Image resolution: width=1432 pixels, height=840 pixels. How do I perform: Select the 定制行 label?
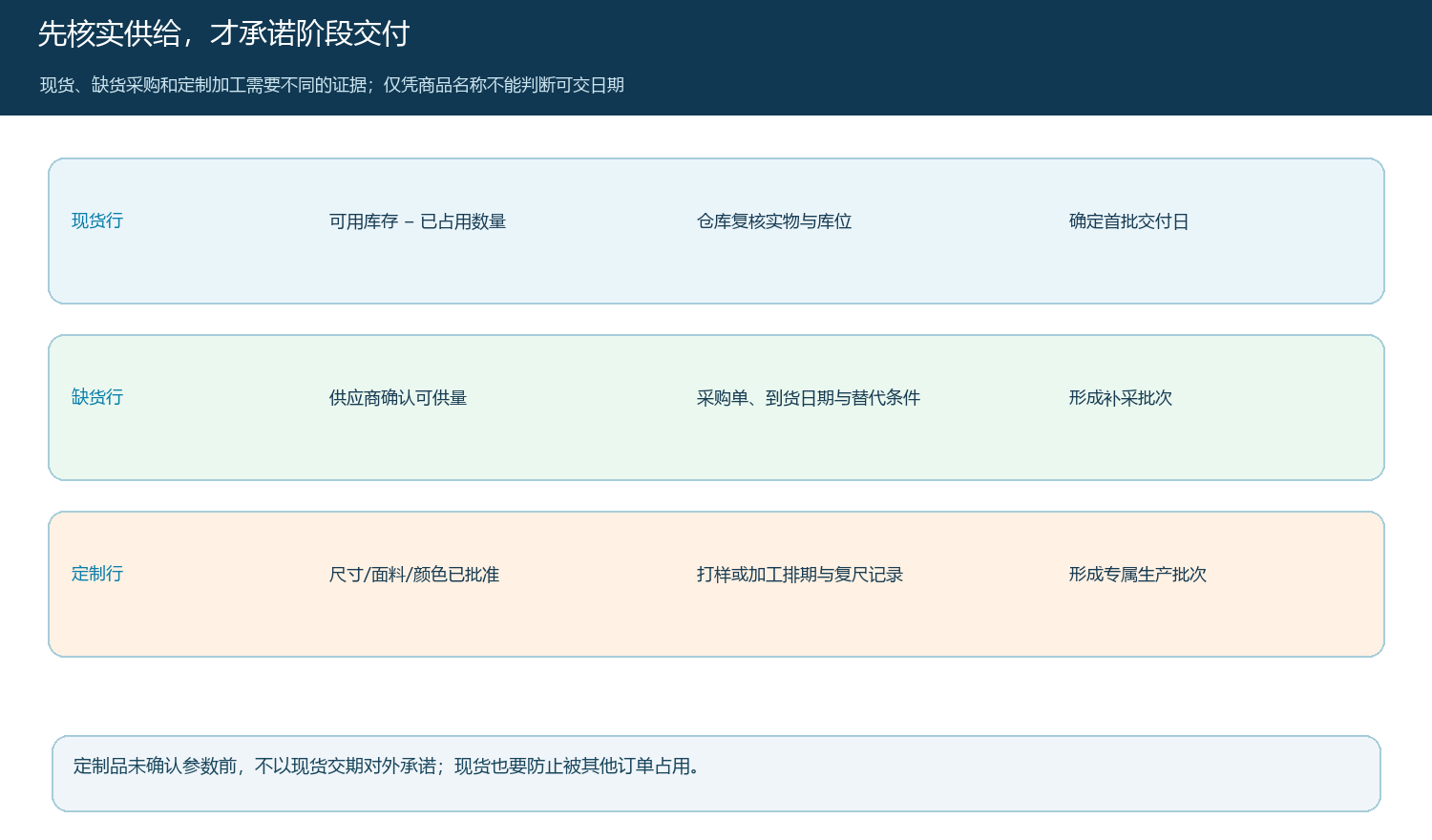point(97,574)
